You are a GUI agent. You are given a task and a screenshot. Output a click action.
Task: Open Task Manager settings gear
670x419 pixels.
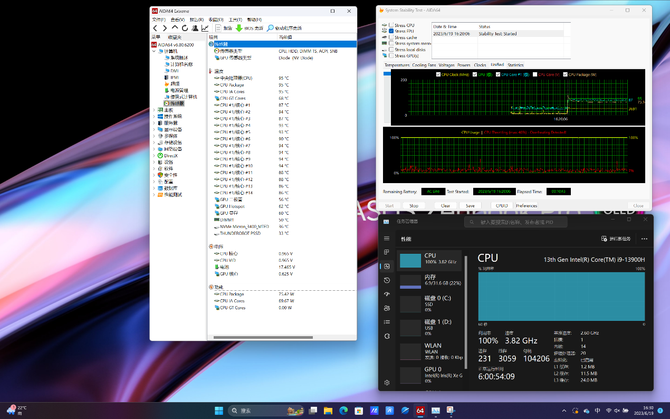(387, 383)
